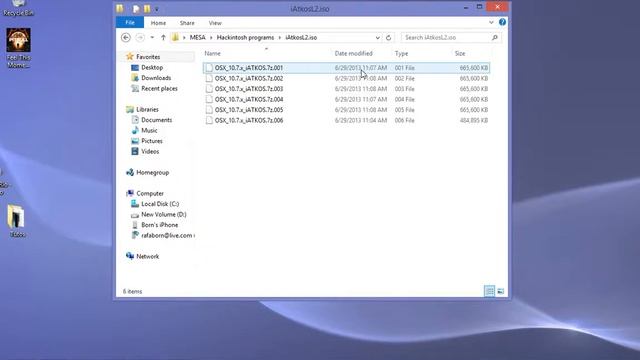Open Born's iPhone device
640x360 pixels.
159,225
